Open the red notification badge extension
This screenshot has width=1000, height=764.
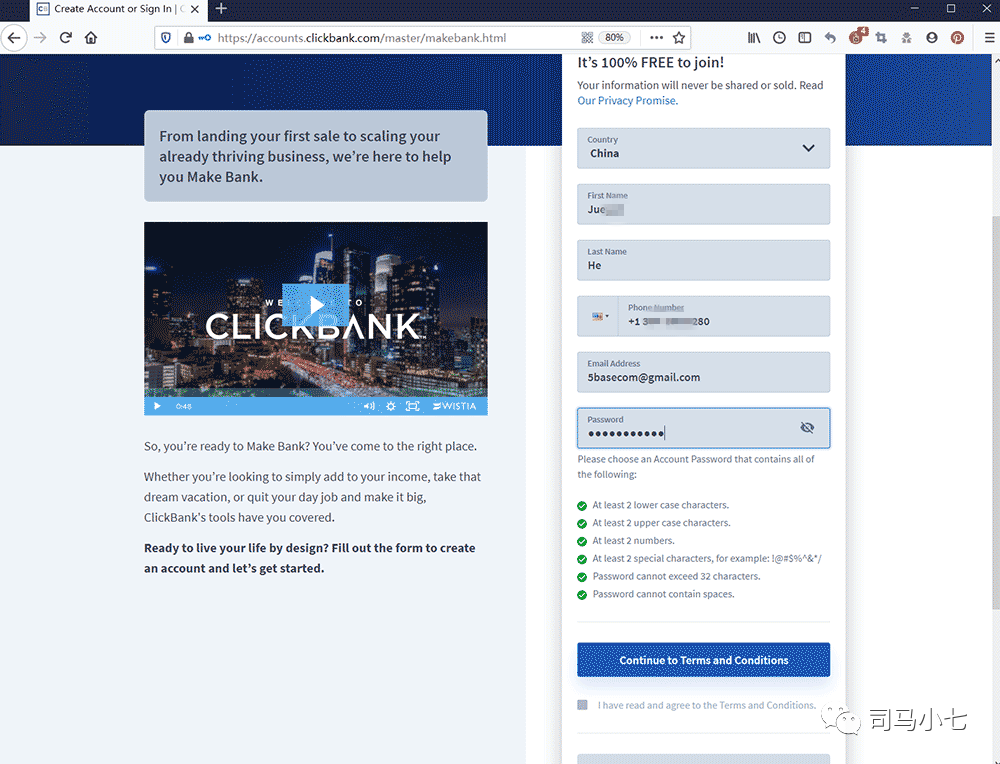point(857,36)
